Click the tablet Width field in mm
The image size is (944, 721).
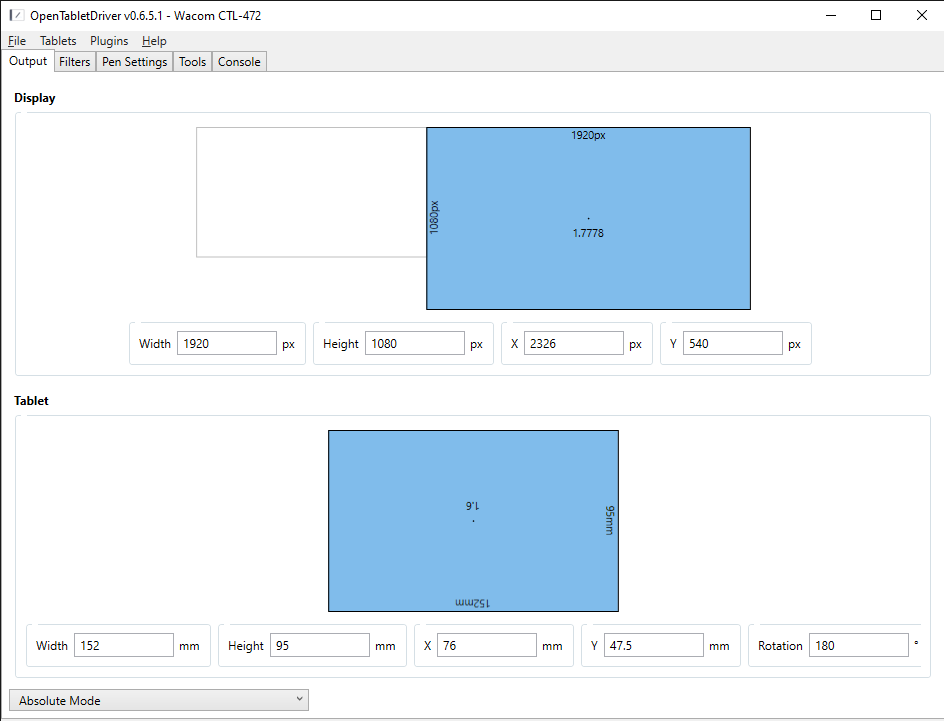click(123, 646)
